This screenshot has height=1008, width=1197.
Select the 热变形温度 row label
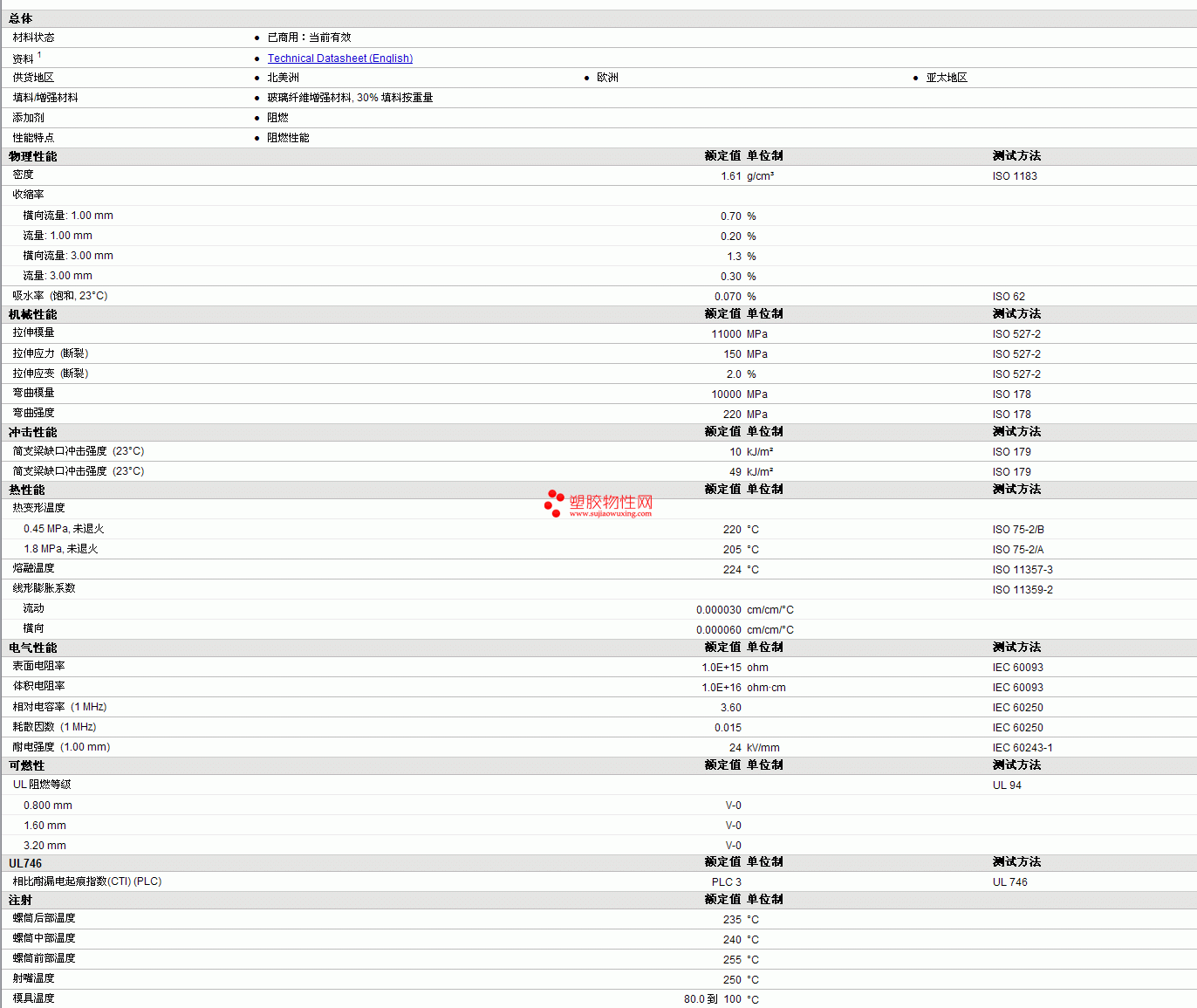pyautogui.click(x=38, y=508)
